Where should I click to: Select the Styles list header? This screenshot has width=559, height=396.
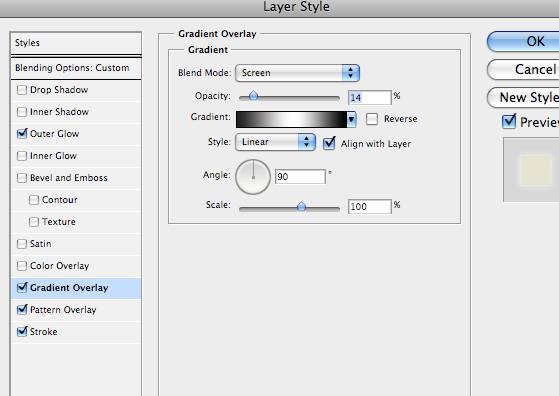[76, 43]
